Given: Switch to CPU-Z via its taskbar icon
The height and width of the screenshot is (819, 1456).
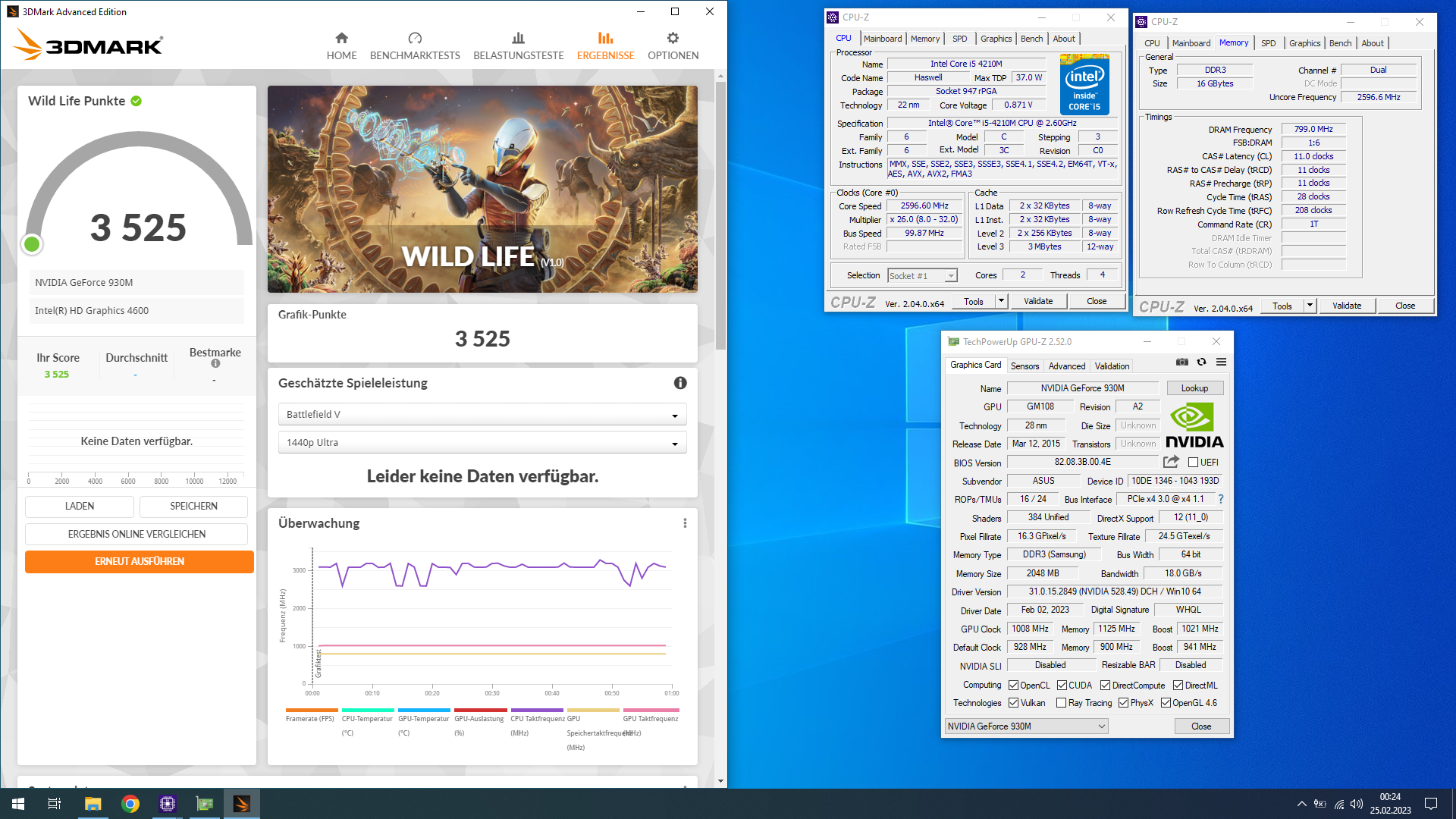Looking at the screenshot, I should pyautogui.click(x=168, y=804).
